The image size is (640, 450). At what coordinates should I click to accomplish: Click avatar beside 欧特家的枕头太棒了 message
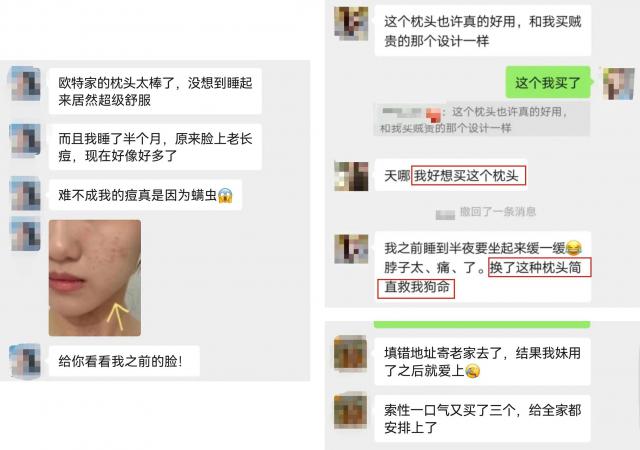[25, 83]
